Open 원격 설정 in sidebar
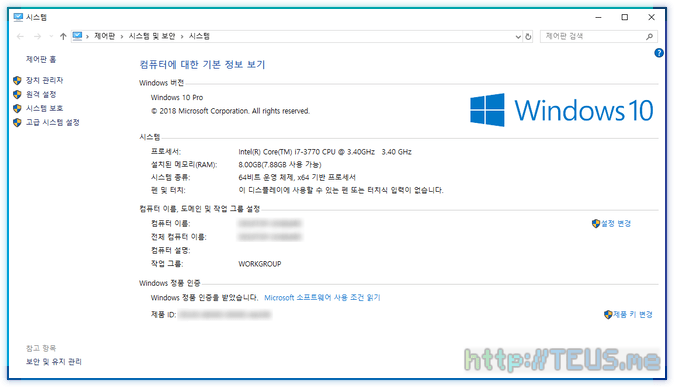This screenshot has width=674, height=387. 41,94
